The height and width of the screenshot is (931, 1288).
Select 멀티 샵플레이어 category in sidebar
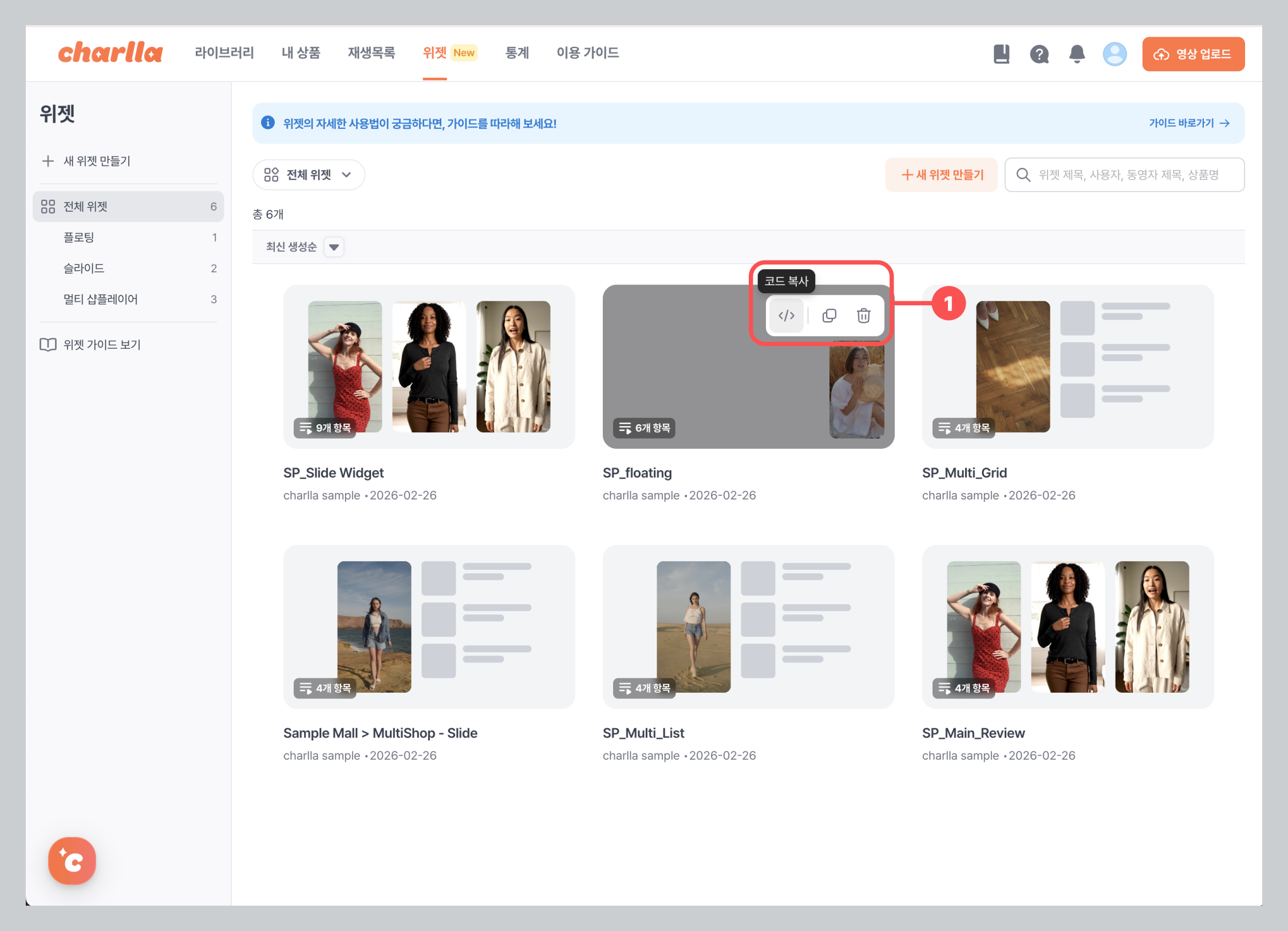point(100,299)
